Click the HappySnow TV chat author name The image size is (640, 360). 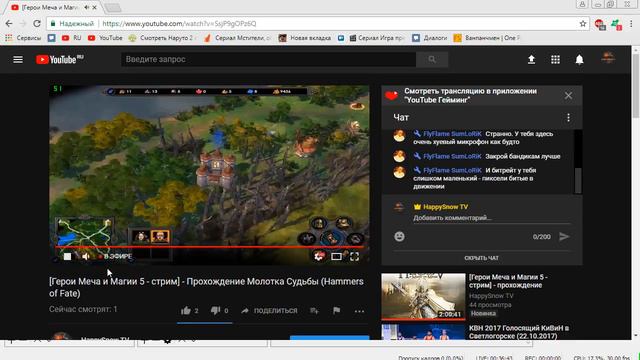445,207
